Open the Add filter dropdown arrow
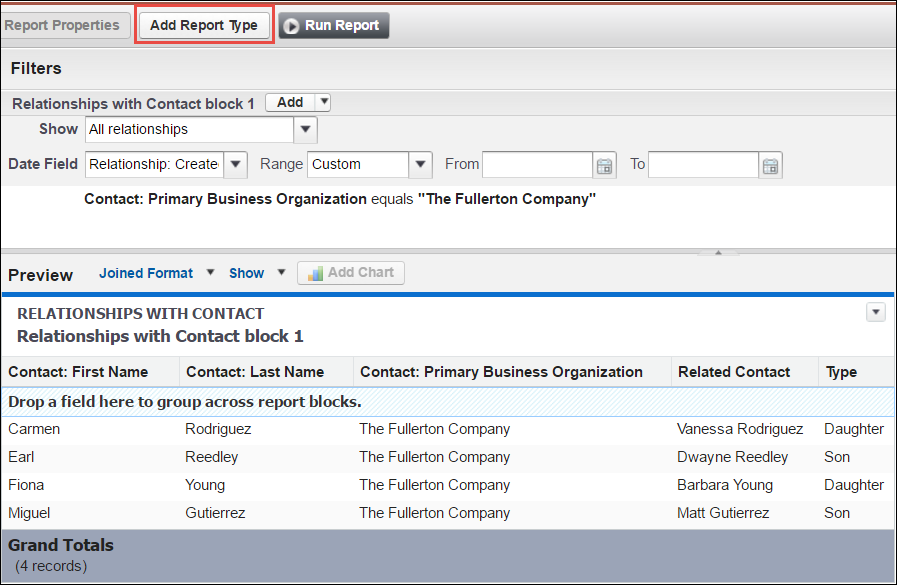897x585 pixels. click(324, 102)
